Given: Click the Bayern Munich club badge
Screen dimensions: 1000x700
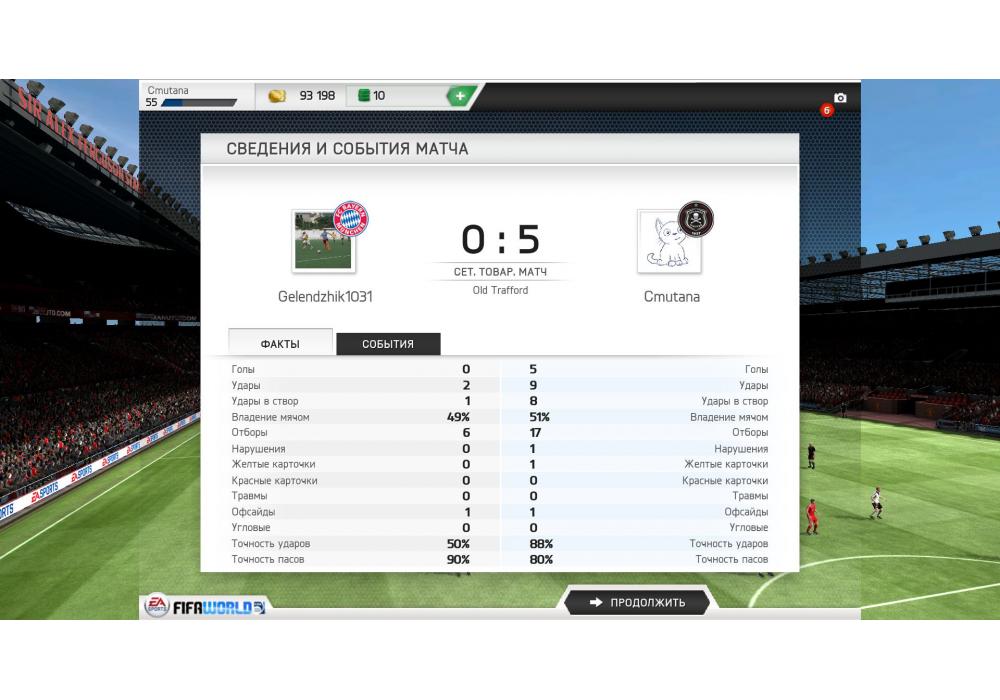Looking at the screenshot, I should point(350,219).
